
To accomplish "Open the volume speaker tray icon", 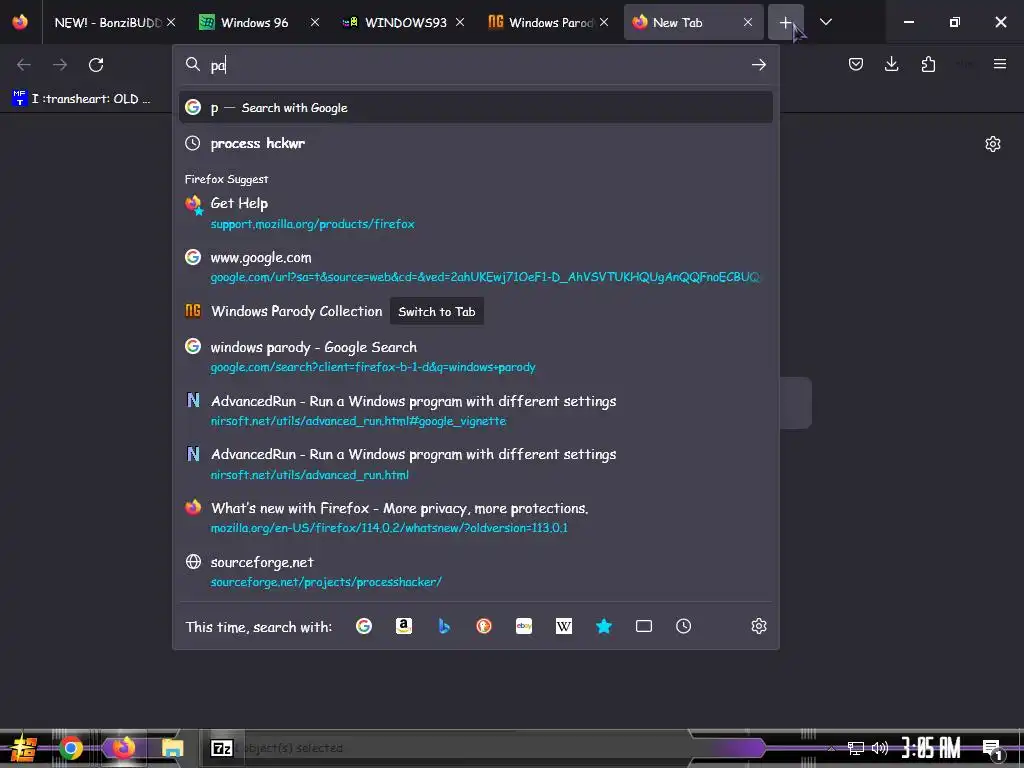I will pyautogui.click(x=880, y=748).
